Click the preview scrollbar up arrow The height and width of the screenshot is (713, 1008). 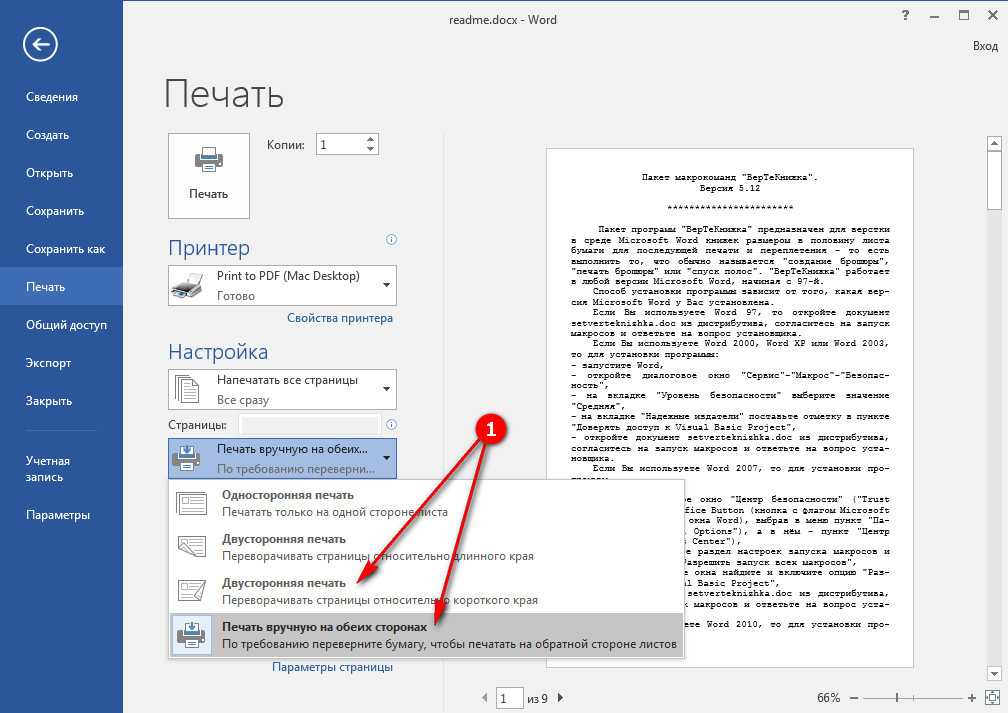pyautogui.click(x=994, y=143)
